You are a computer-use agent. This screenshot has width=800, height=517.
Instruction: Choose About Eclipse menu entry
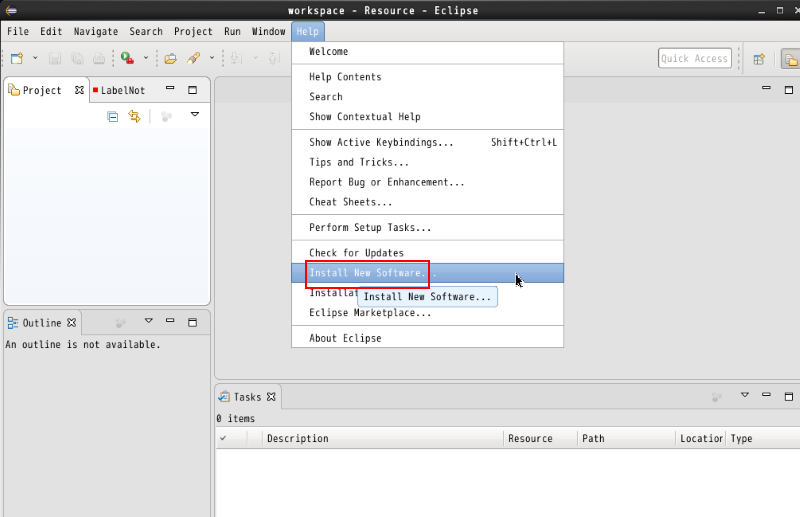tap(428, 338)
